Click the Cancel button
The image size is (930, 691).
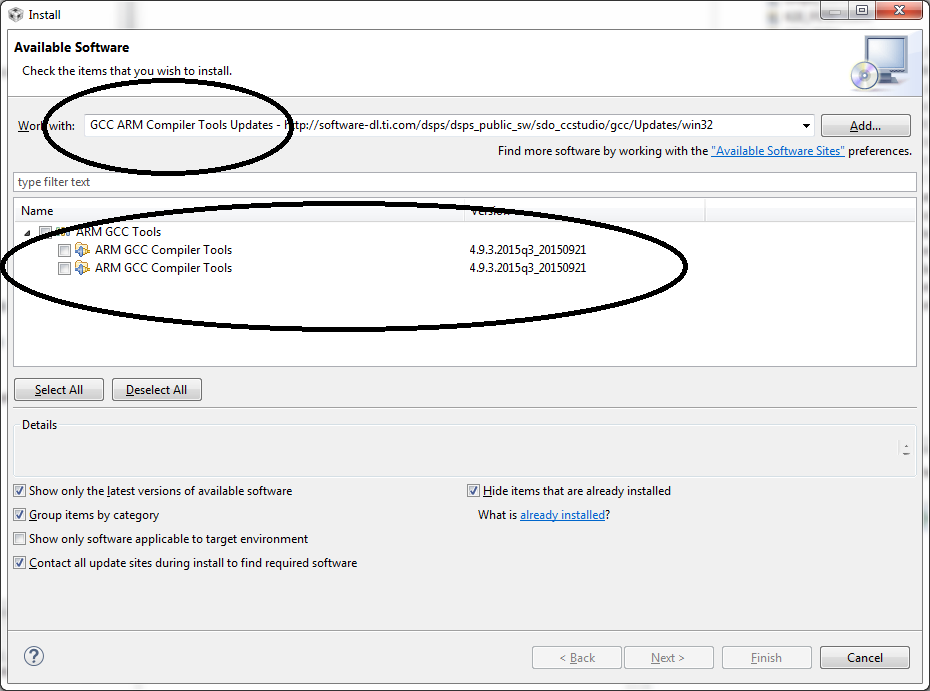pyautogui.click(x=865, y=658)
